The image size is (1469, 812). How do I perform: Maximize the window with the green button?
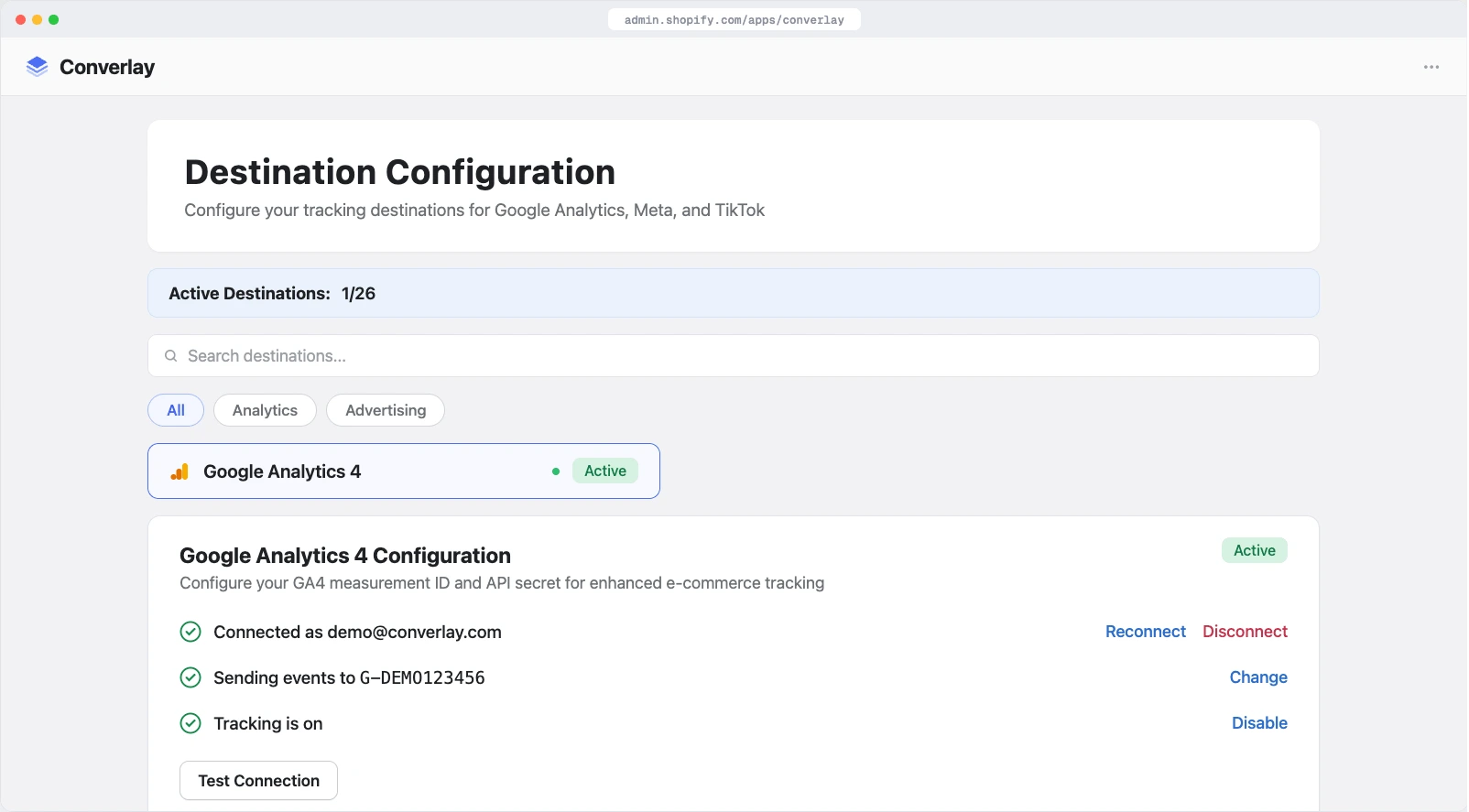tap(54, 19)
